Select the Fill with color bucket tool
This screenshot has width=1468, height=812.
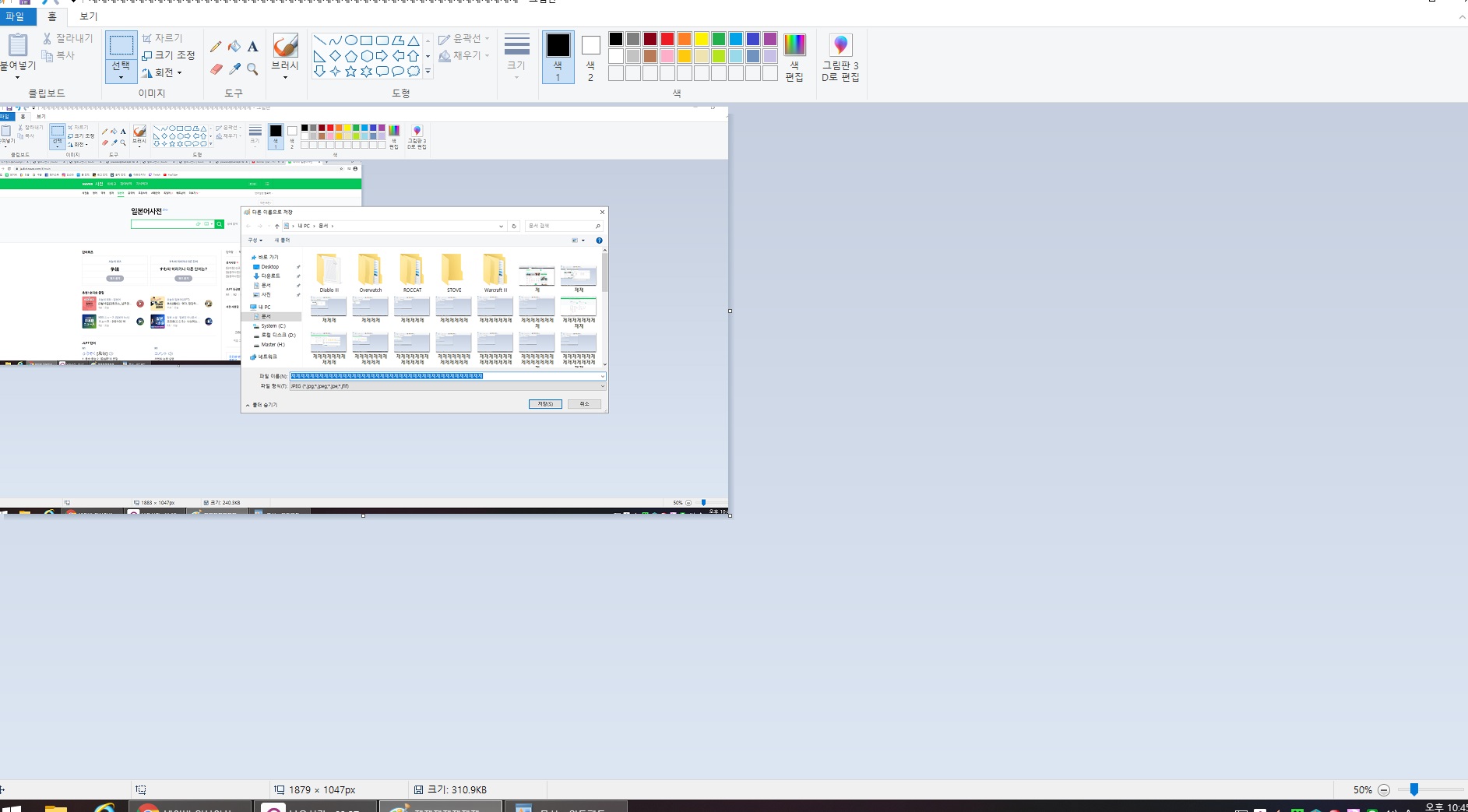tap(234, 47)
